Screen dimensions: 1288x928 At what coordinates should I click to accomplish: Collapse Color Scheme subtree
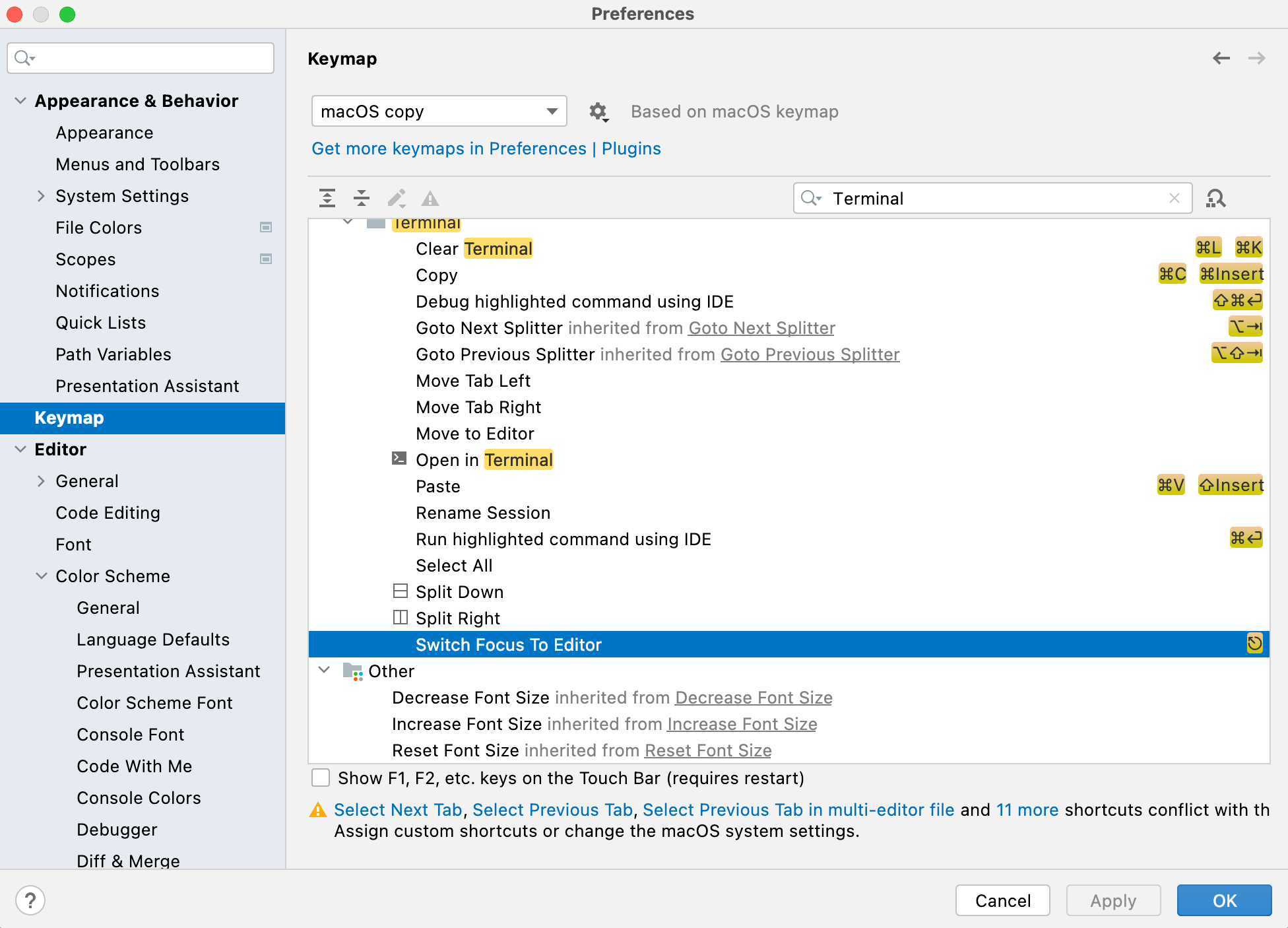click(41, 576)
